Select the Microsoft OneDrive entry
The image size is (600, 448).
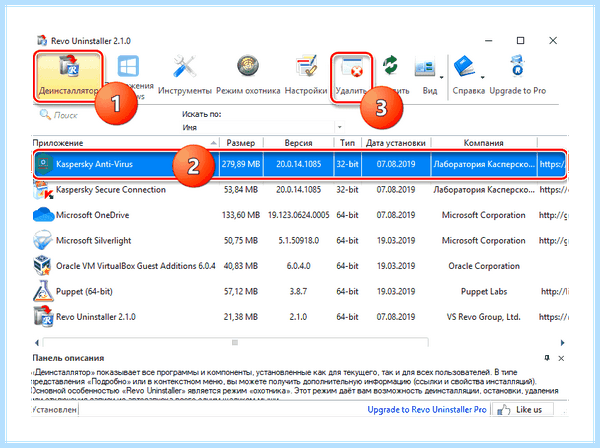[92, 215]
